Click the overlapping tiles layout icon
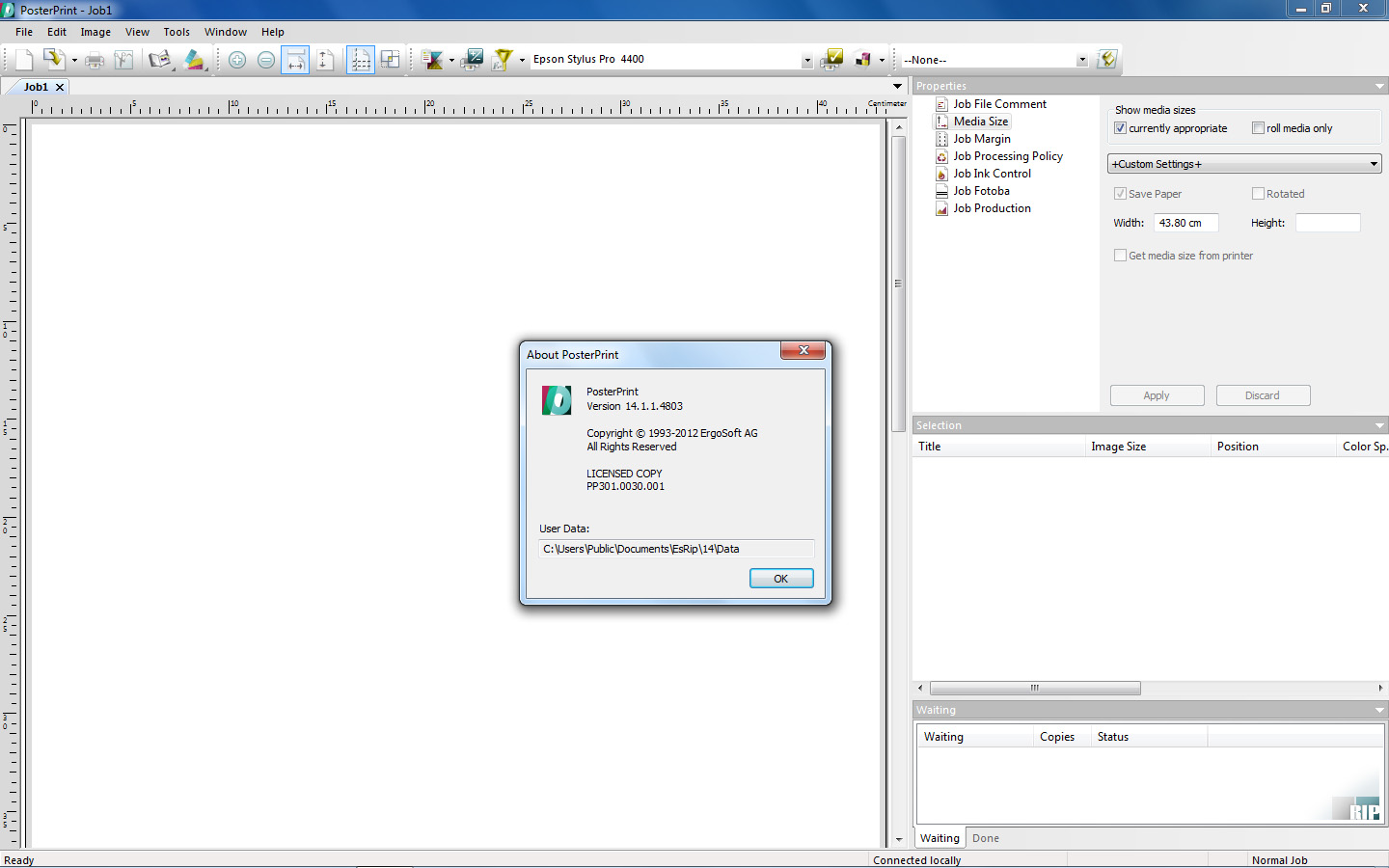This screenshot has height=868, width=1389. pos(390,60)
